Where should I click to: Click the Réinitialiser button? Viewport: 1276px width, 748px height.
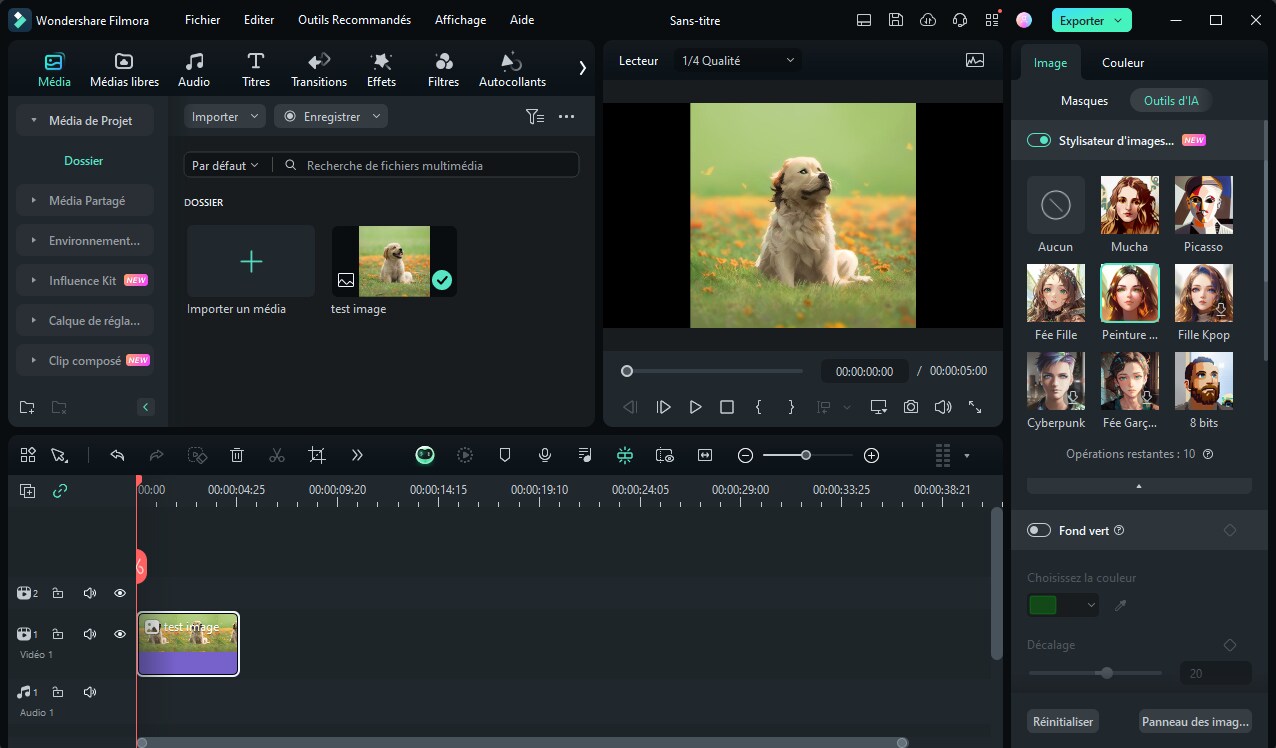1062,721
